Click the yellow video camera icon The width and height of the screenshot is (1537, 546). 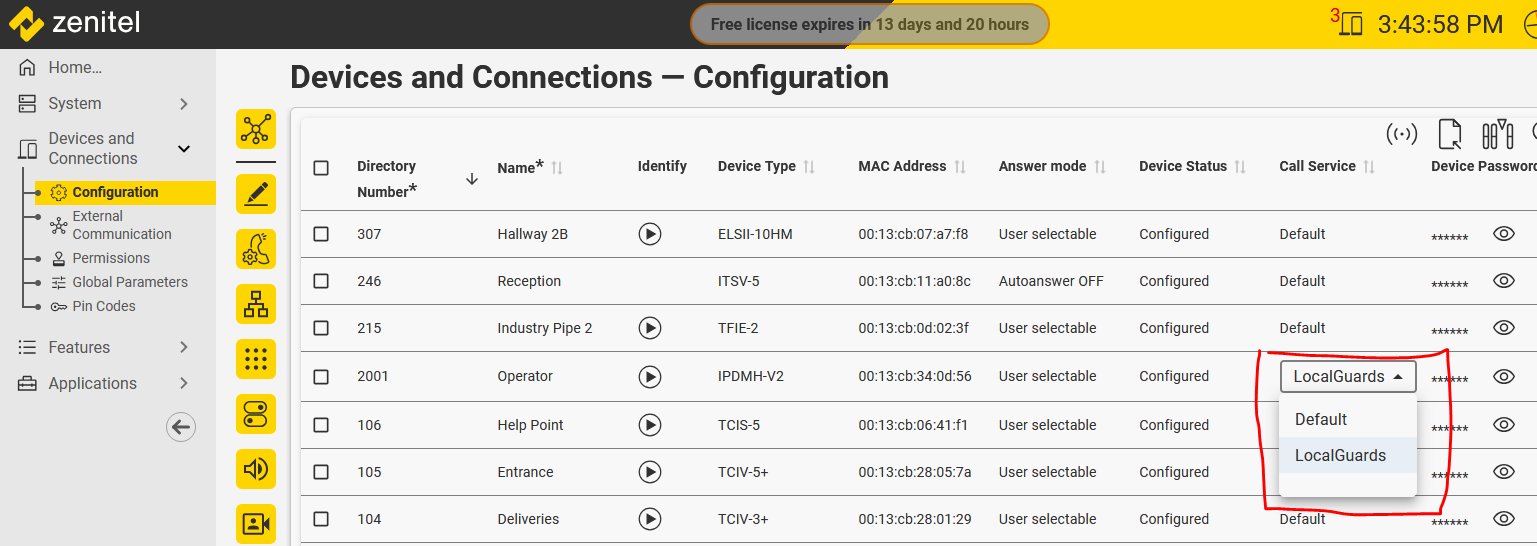pyautogui.click(x=256, y=524)
